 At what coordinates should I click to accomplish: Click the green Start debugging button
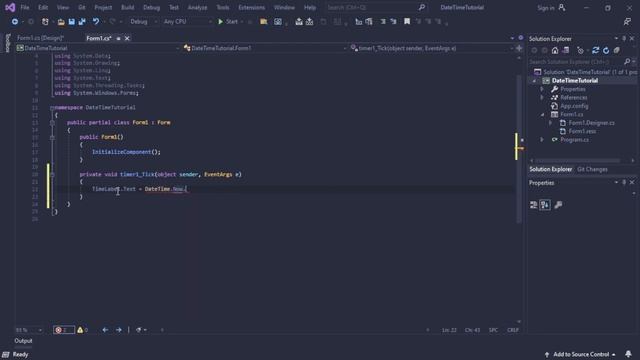point(228,22)
